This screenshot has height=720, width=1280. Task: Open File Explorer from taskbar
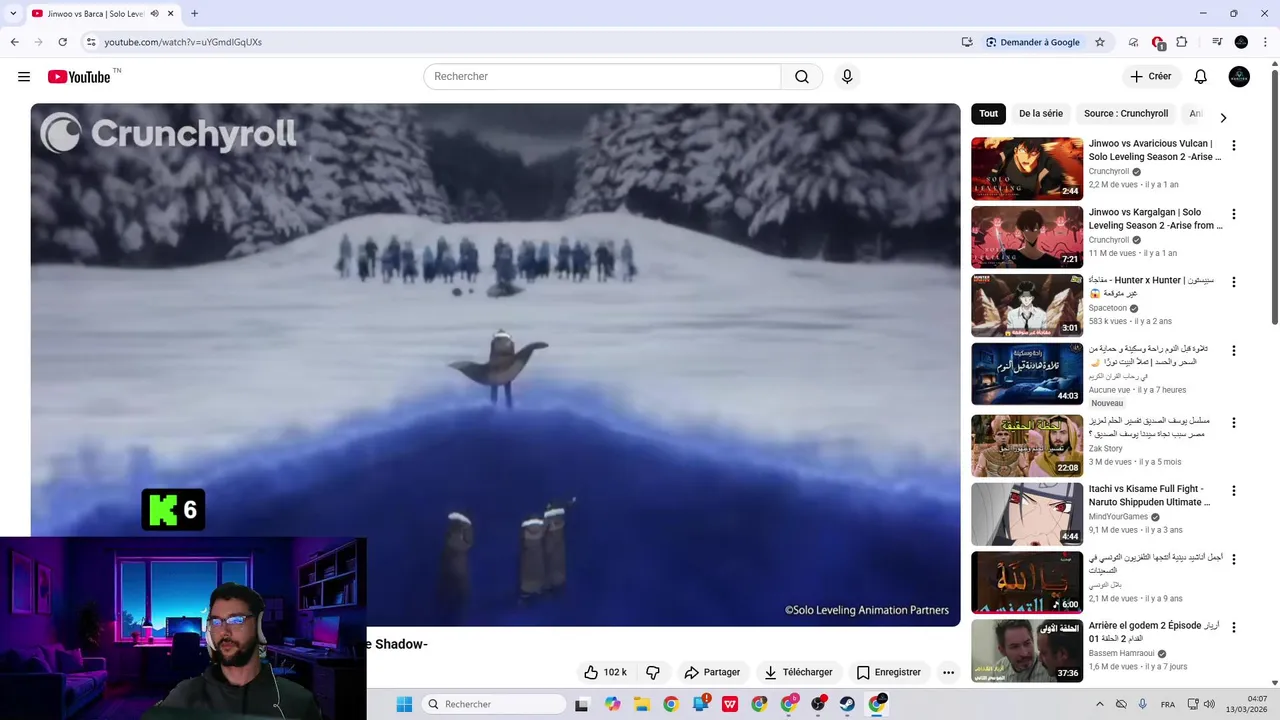coord(641,704)
